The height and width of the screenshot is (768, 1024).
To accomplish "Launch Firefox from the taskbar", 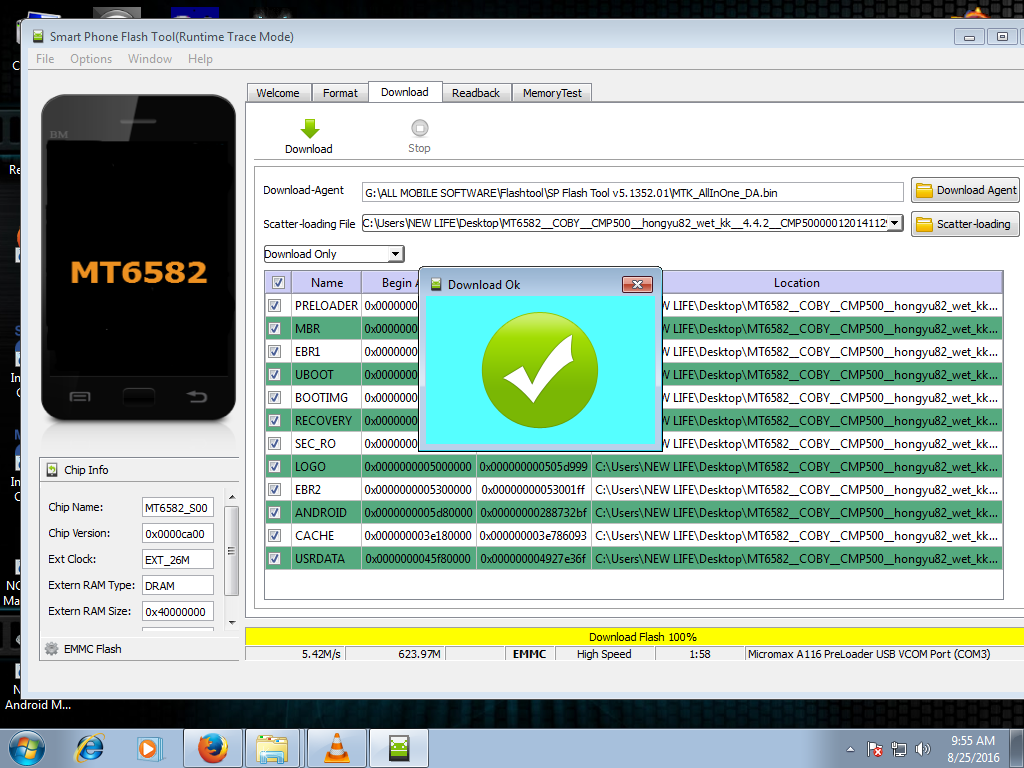I will click(212, 747).
